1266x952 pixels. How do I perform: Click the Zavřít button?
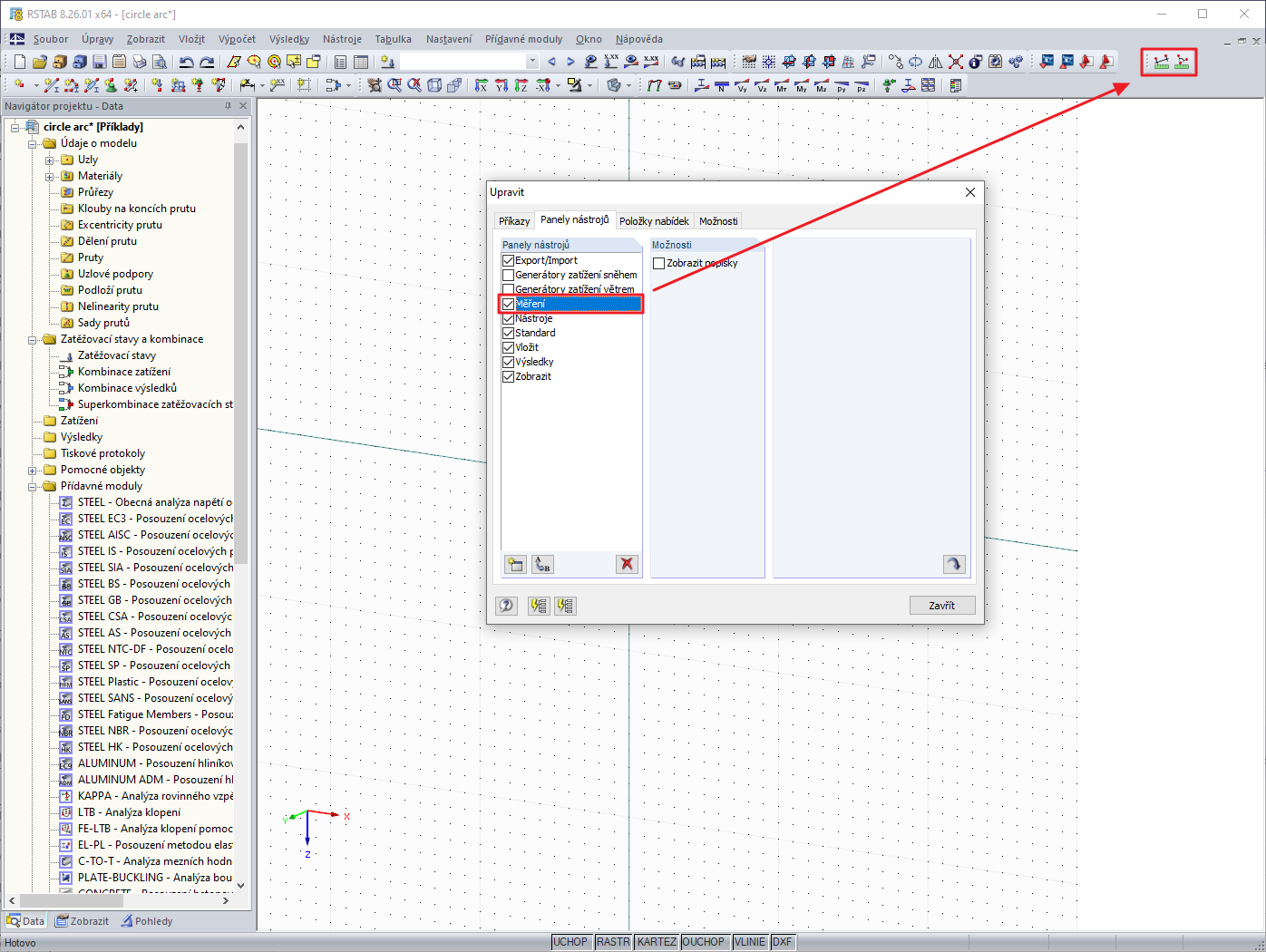pyautogui.click(x=942, y=606)
